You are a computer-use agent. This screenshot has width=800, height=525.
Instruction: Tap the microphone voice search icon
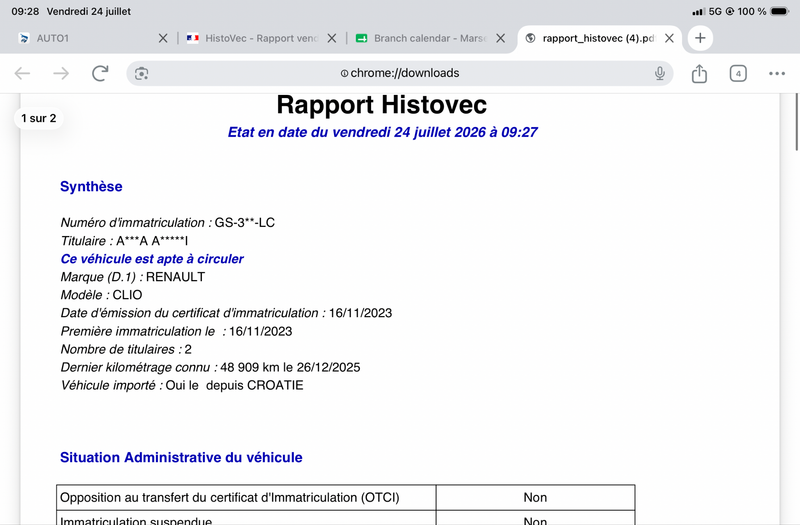click(x=660, y=73)
